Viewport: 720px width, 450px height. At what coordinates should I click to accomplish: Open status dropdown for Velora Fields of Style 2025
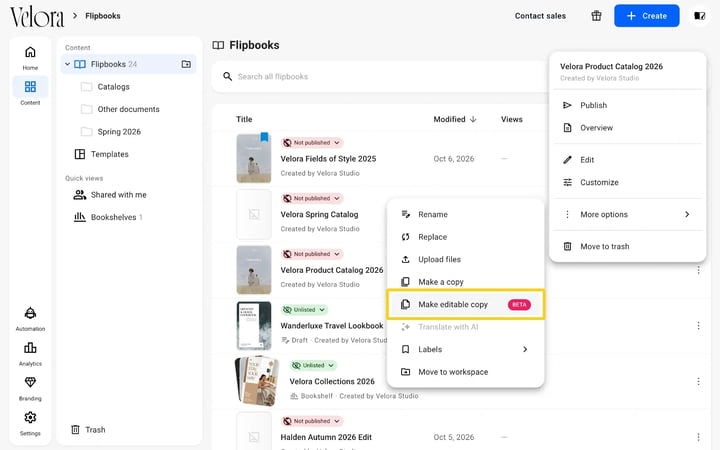(x=312, y=143)
